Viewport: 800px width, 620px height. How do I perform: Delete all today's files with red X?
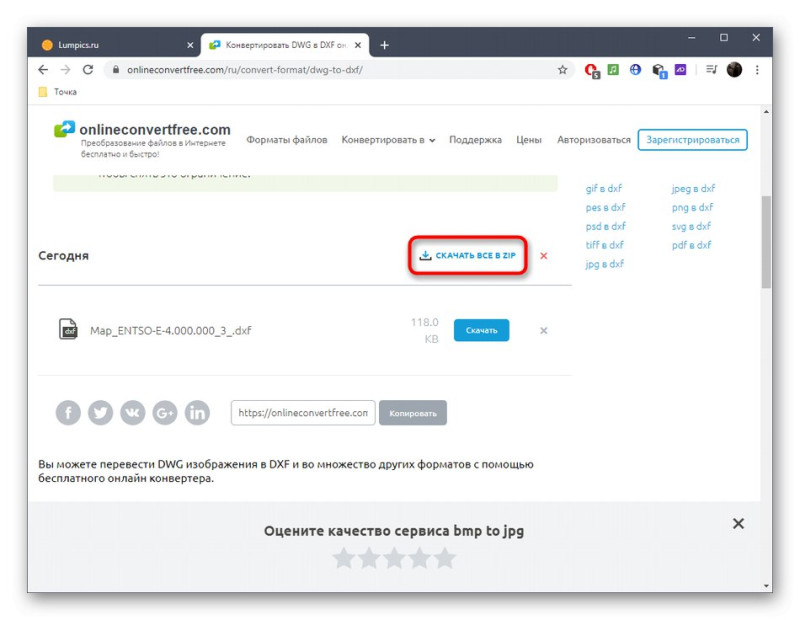[x=544, y=256]
